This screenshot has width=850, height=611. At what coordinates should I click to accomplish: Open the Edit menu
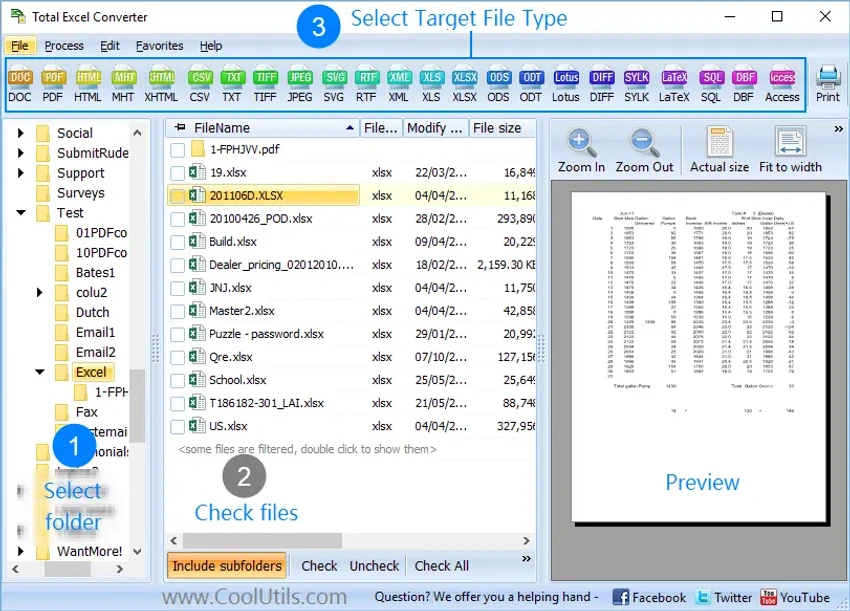(x=110, y=46)
